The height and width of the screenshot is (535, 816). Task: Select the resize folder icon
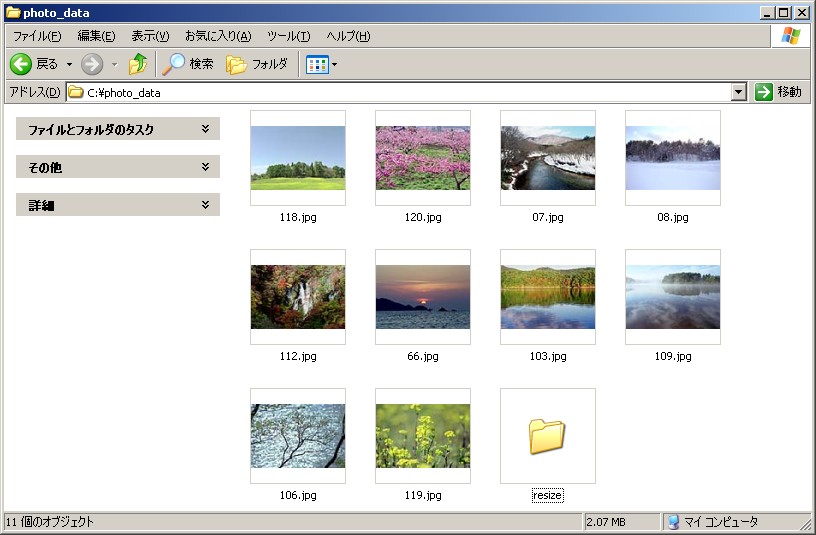pos(546,436)
